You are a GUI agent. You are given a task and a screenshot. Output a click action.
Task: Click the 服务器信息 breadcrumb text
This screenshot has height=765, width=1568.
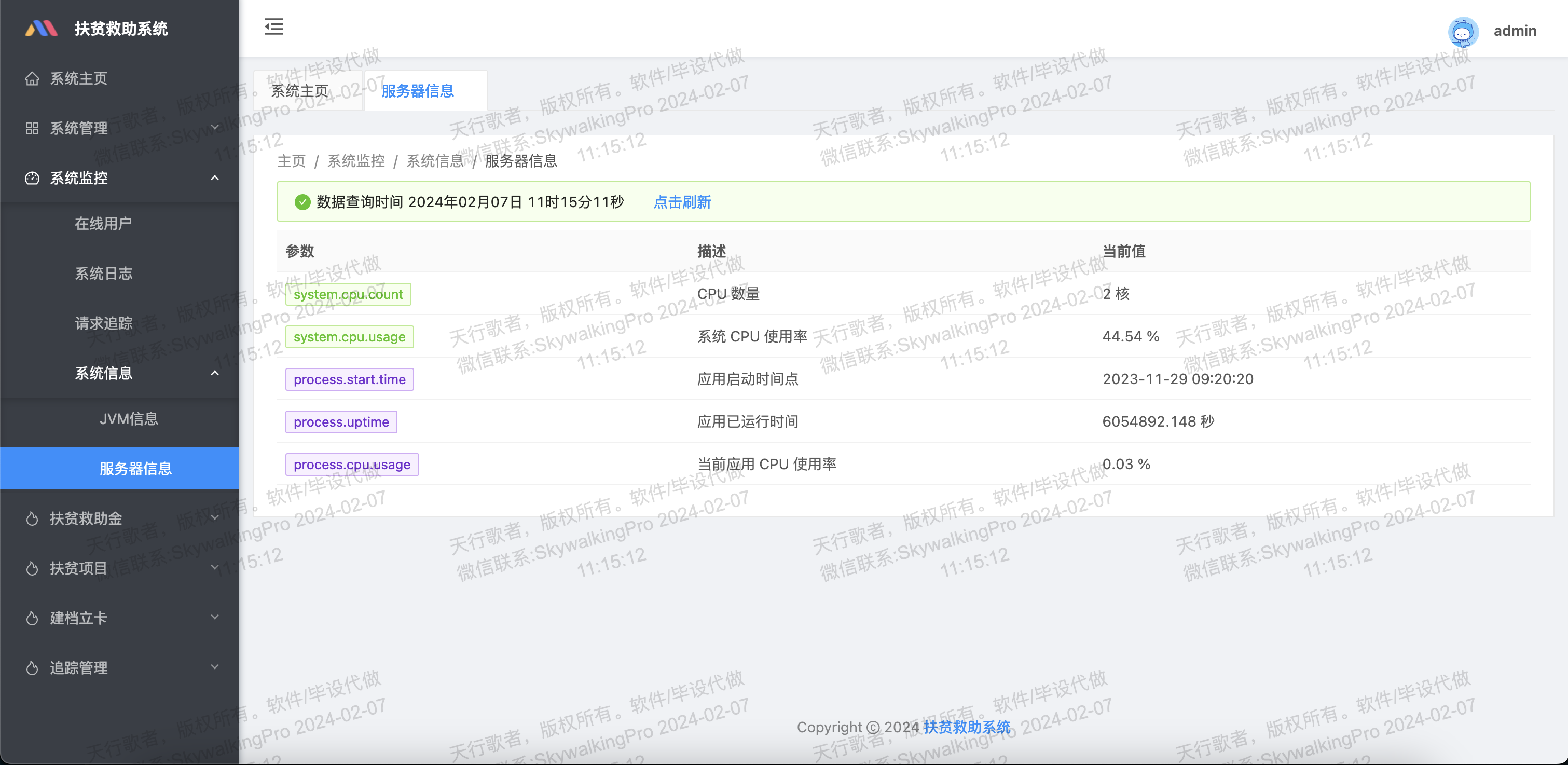click(x=521, y=161)
